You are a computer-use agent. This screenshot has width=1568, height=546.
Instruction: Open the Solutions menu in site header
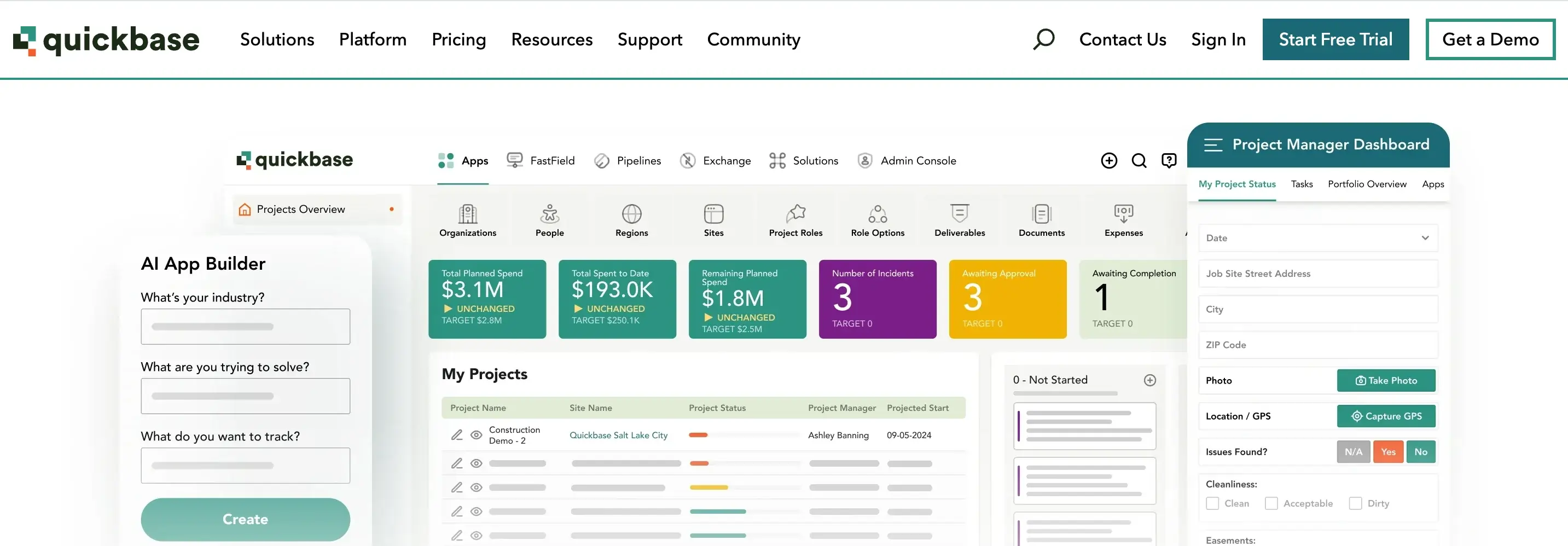click(x=277, y=39)
